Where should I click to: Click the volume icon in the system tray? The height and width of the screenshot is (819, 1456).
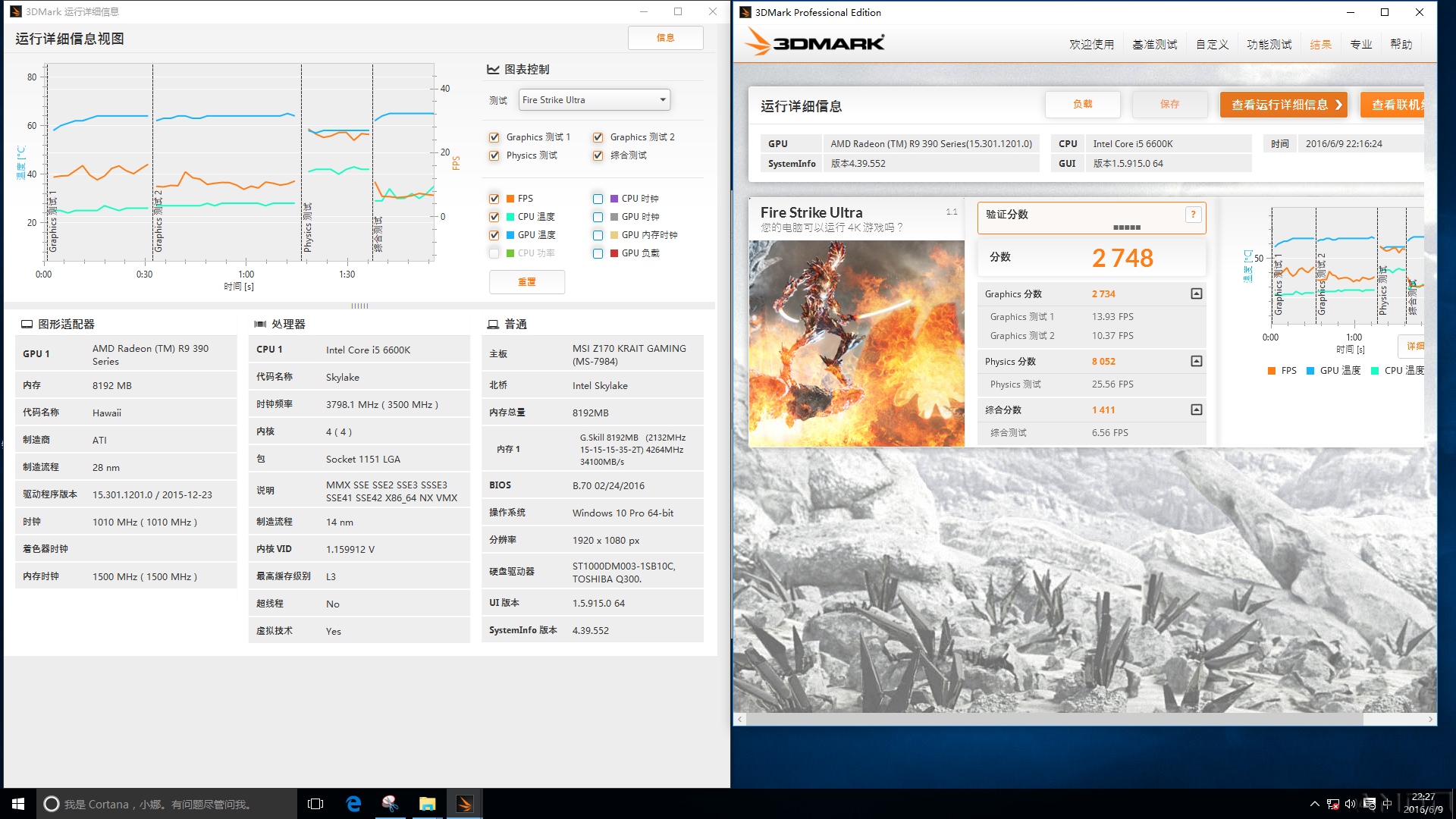point(1351,804)
